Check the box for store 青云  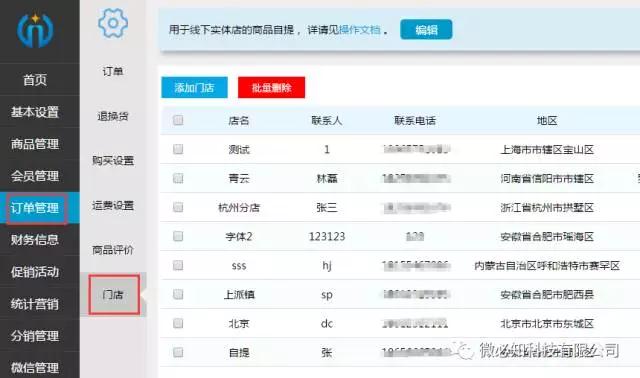[x=178, y=178]
